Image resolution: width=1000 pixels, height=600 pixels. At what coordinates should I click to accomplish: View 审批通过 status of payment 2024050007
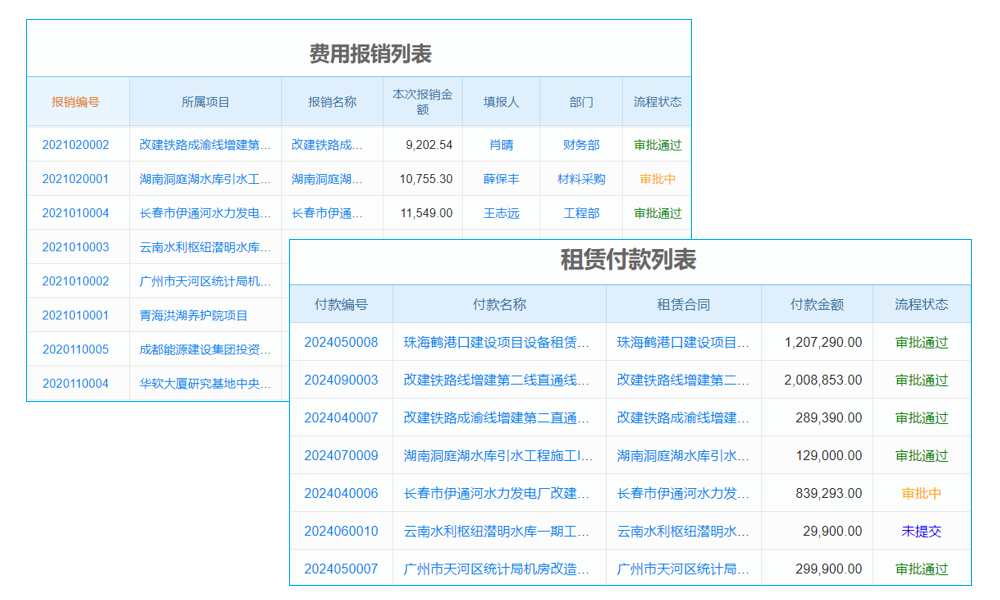tap(921, 569)
